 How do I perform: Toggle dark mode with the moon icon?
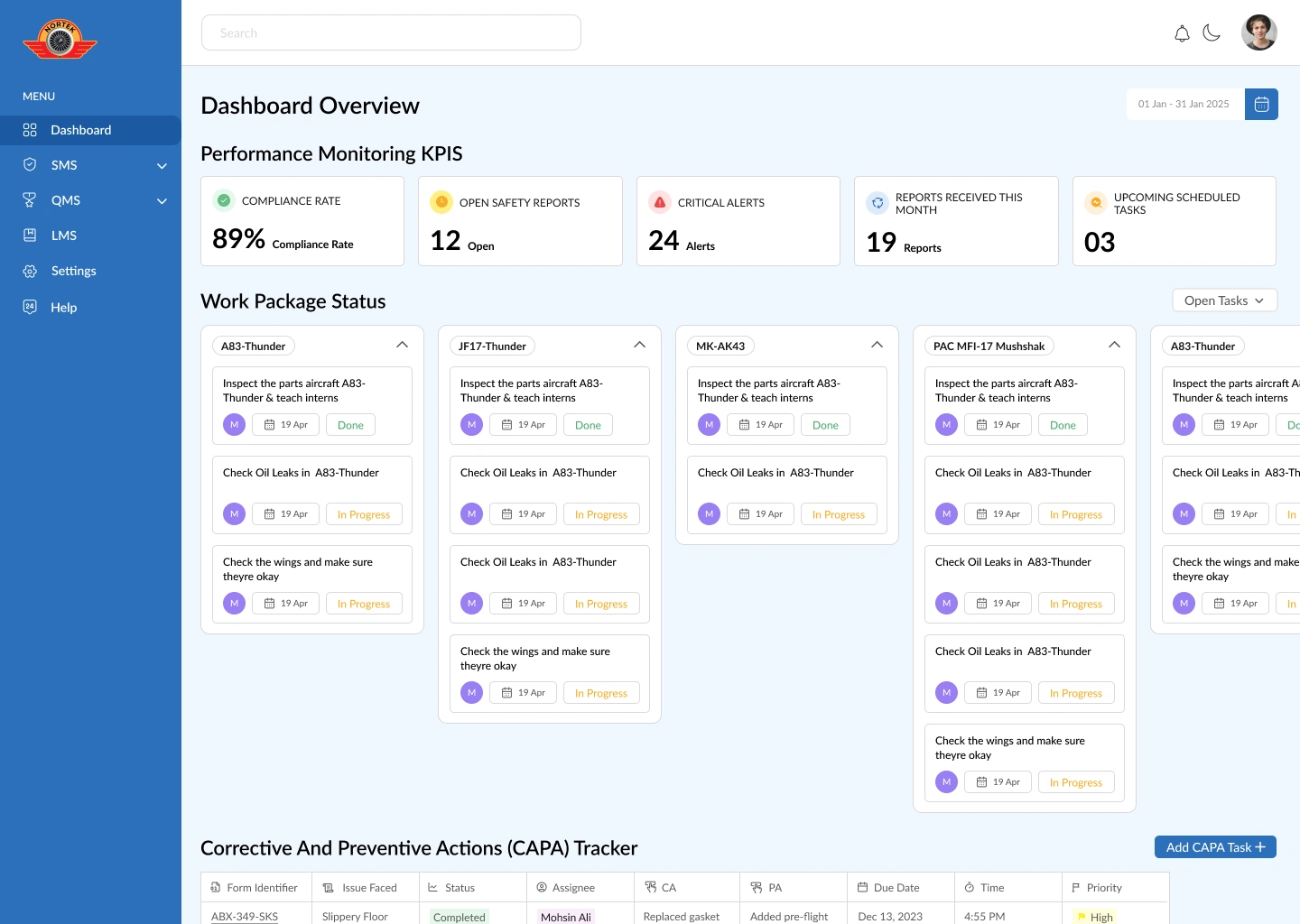pos(1212,33)
